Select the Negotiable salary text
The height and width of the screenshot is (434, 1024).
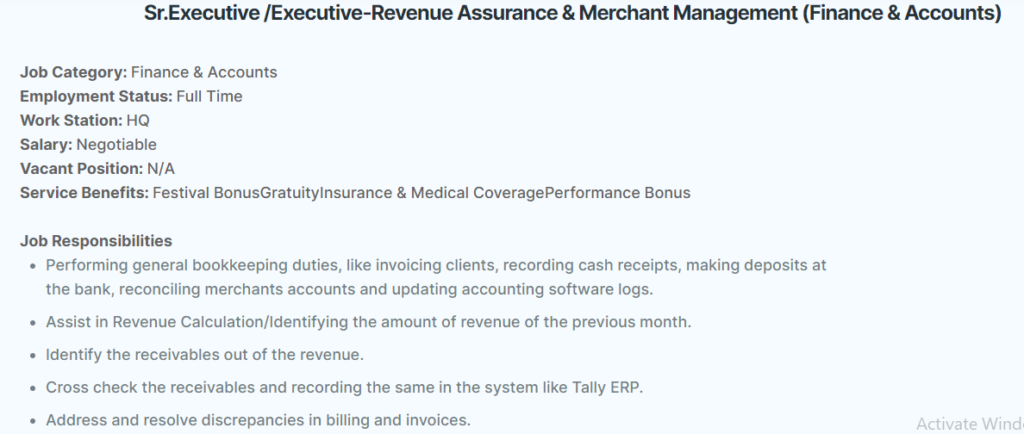116,145
